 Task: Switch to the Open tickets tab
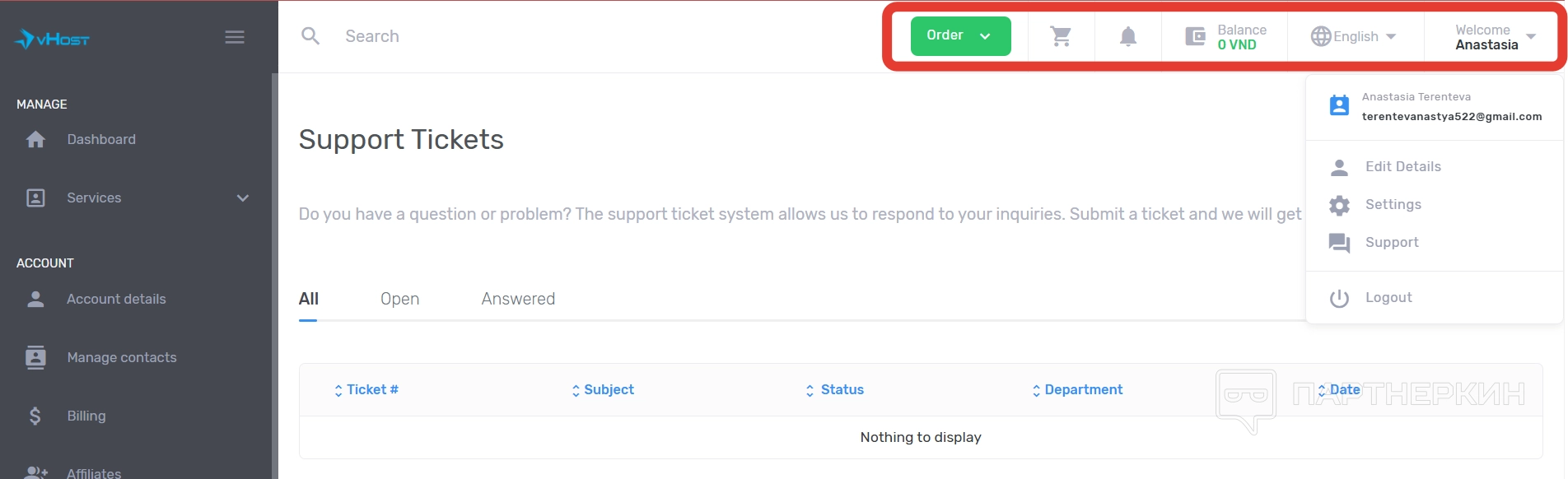point(399,299)
